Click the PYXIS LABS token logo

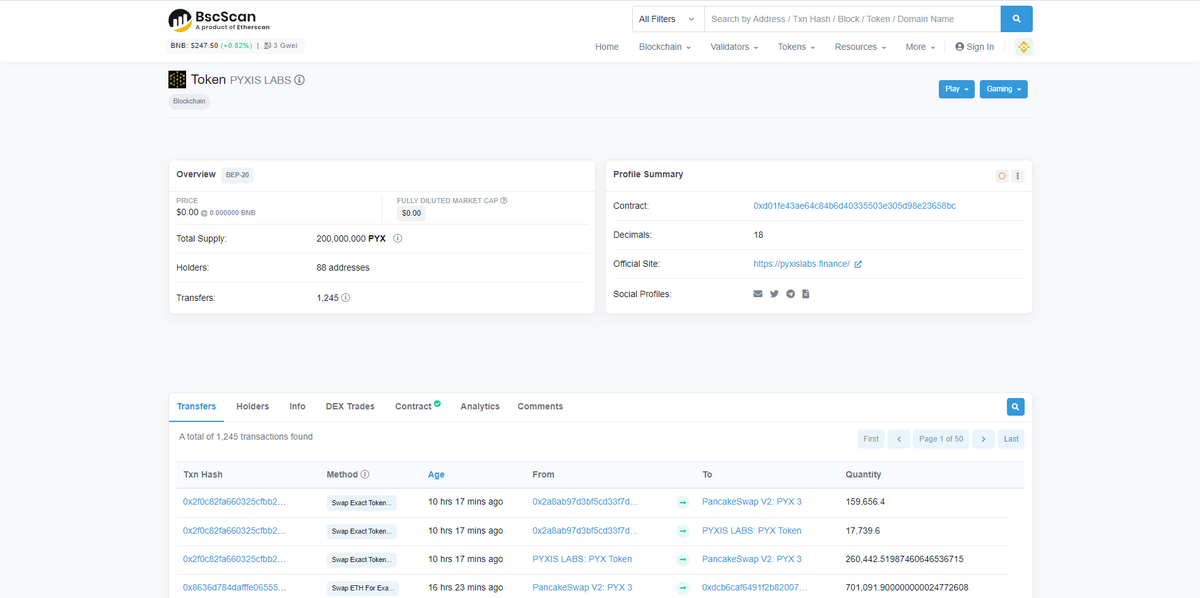[177, 80]
